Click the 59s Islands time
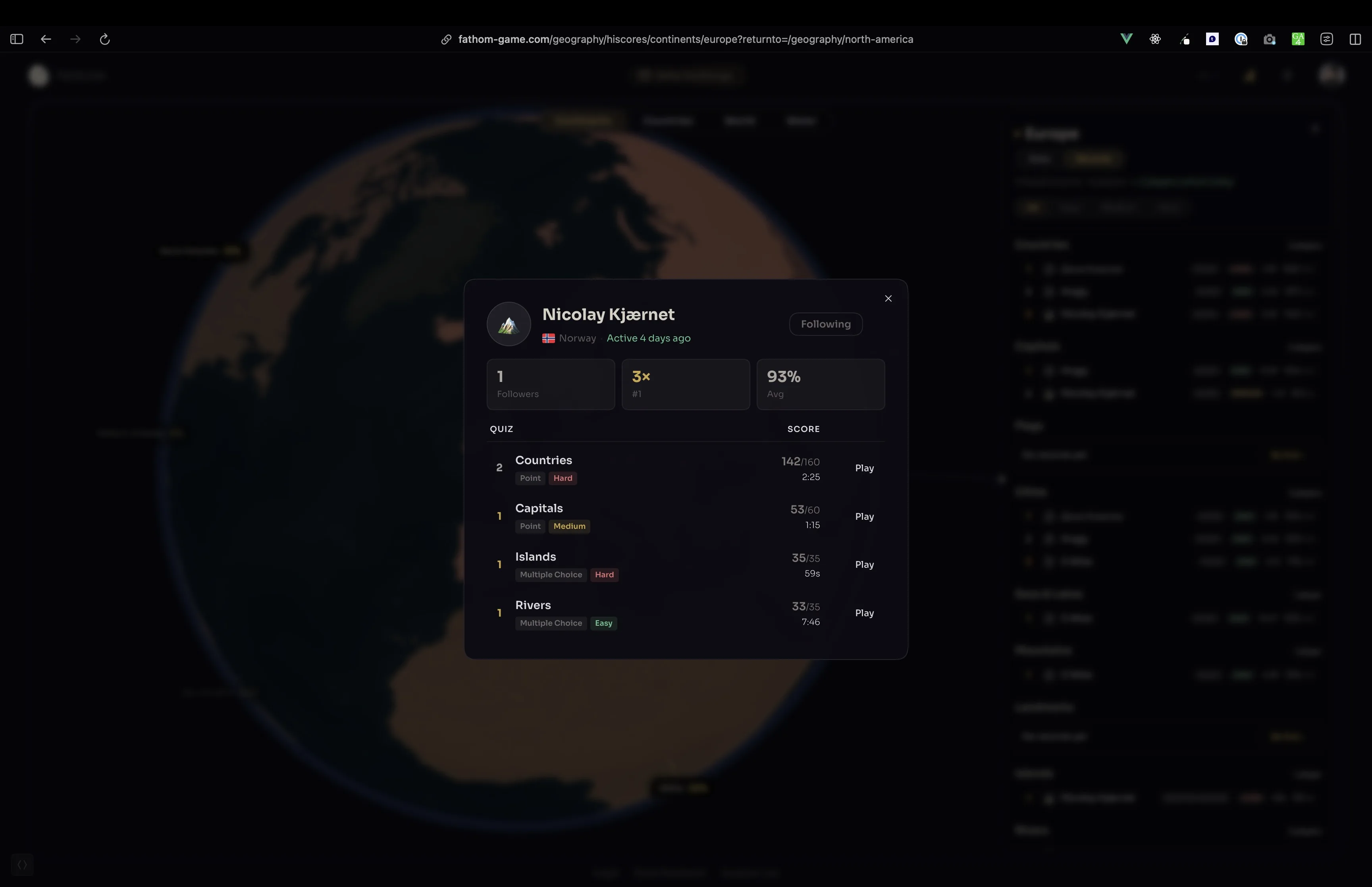 tap(812, 574)
